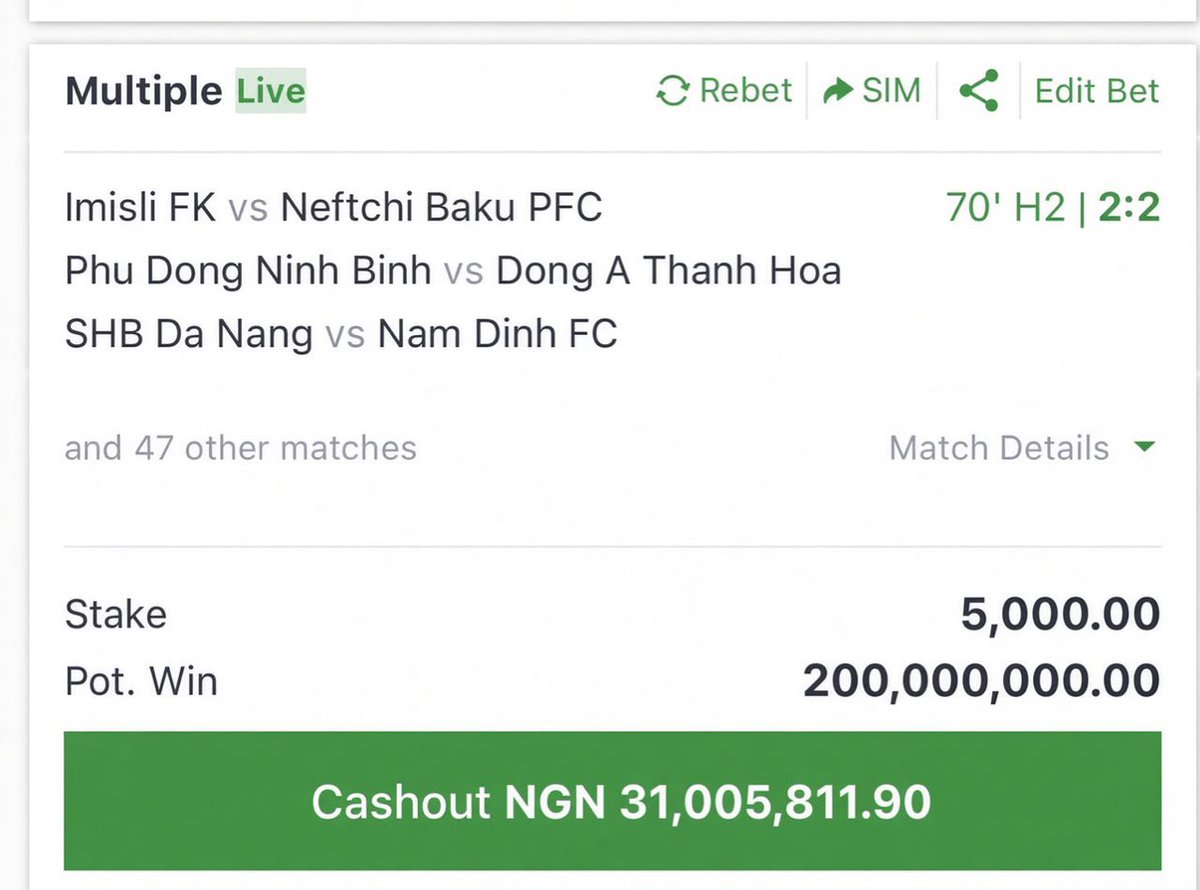Image resolution: width=1200 pixels, height=890 pixels.
Task: Select the Live status badge
Action: point(270,92)
